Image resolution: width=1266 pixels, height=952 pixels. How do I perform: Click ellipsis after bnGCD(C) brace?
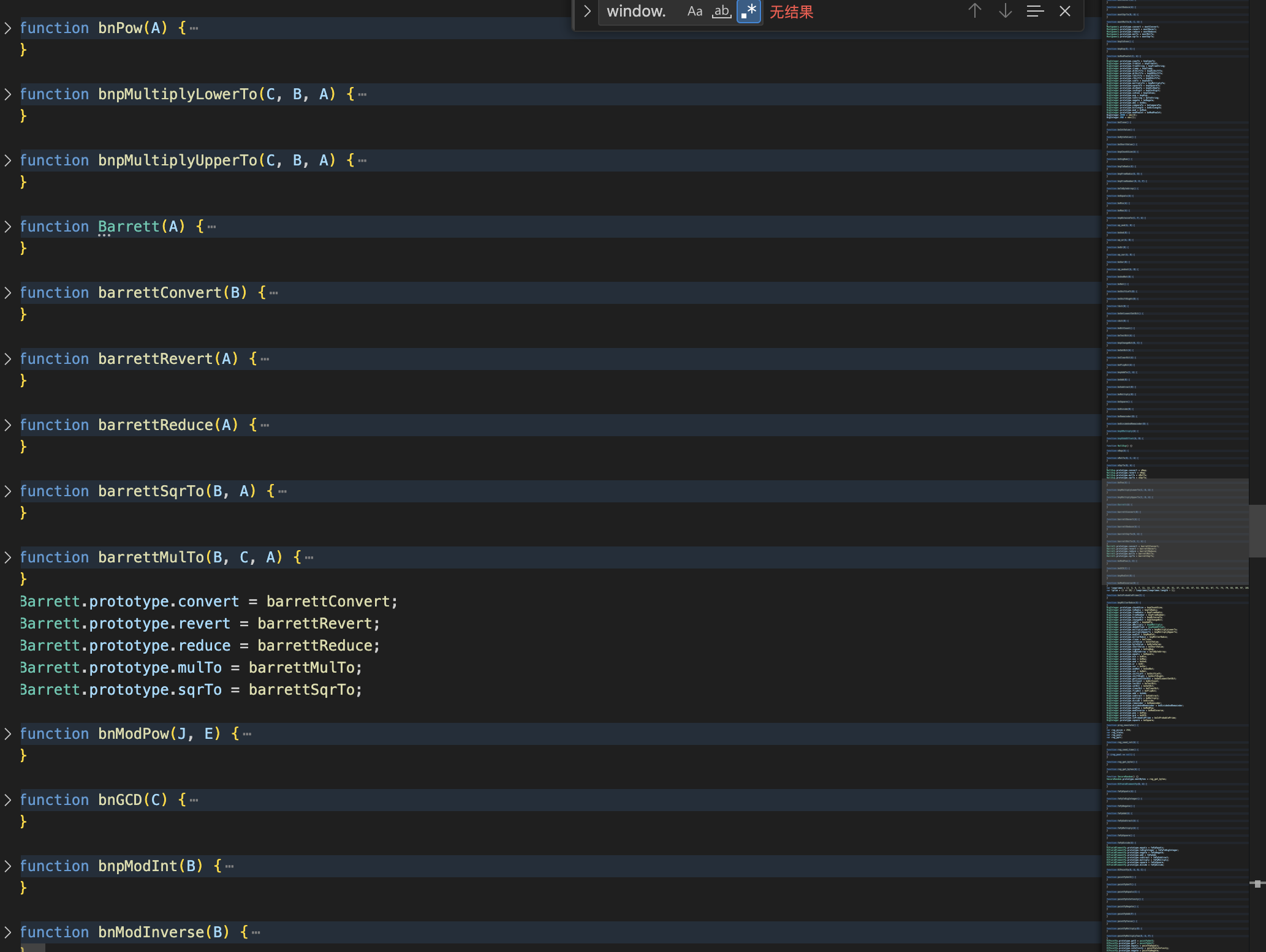click(194, 801)
